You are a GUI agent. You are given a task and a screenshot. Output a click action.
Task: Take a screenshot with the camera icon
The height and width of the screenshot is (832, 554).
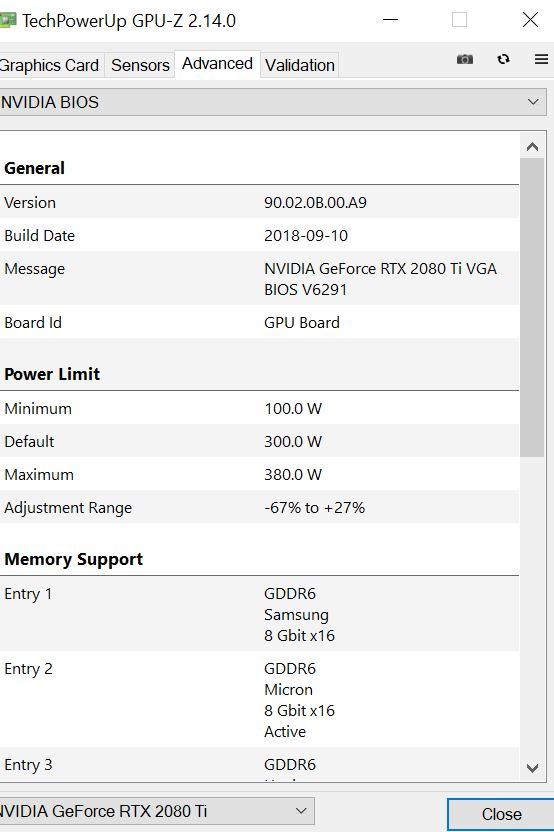click(x=465, y=59)
